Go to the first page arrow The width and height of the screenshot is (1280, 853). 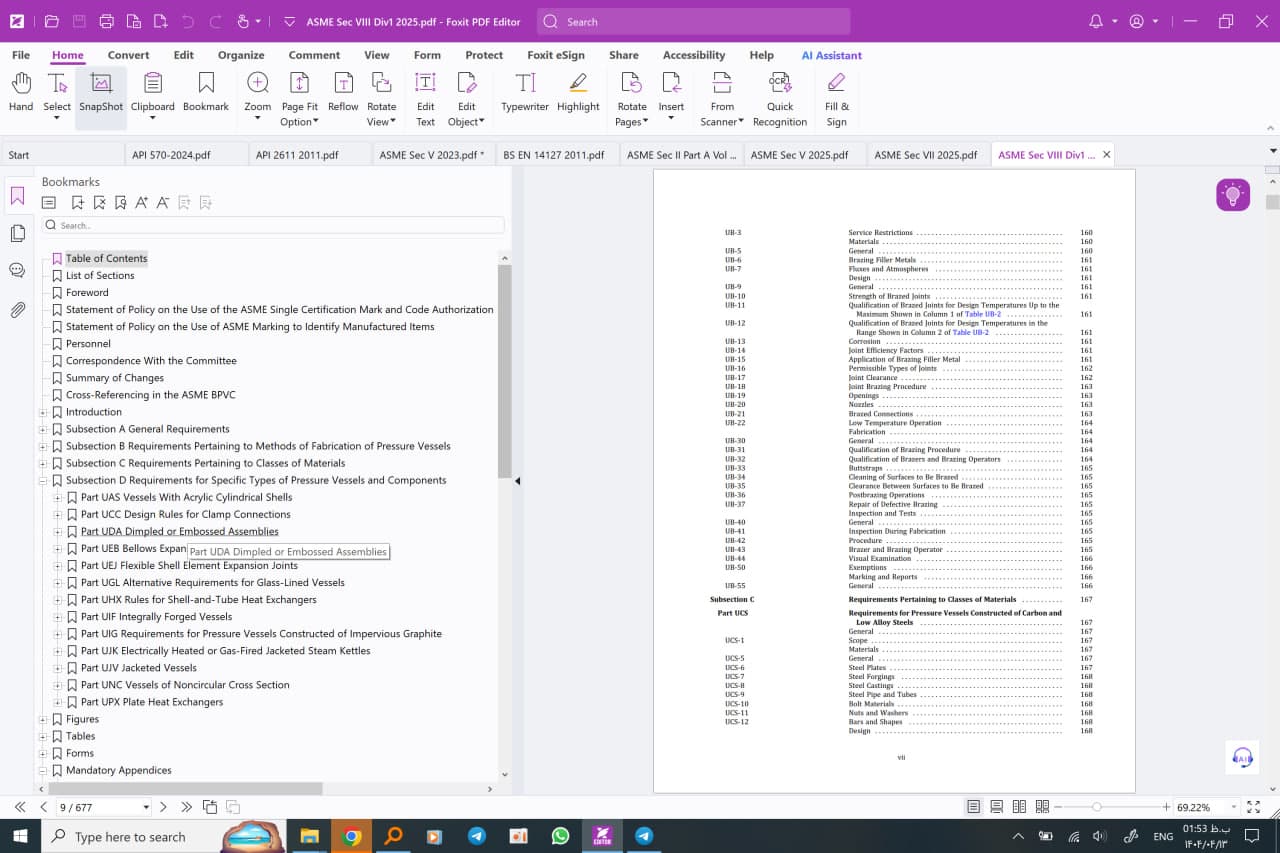click(20, 807)
